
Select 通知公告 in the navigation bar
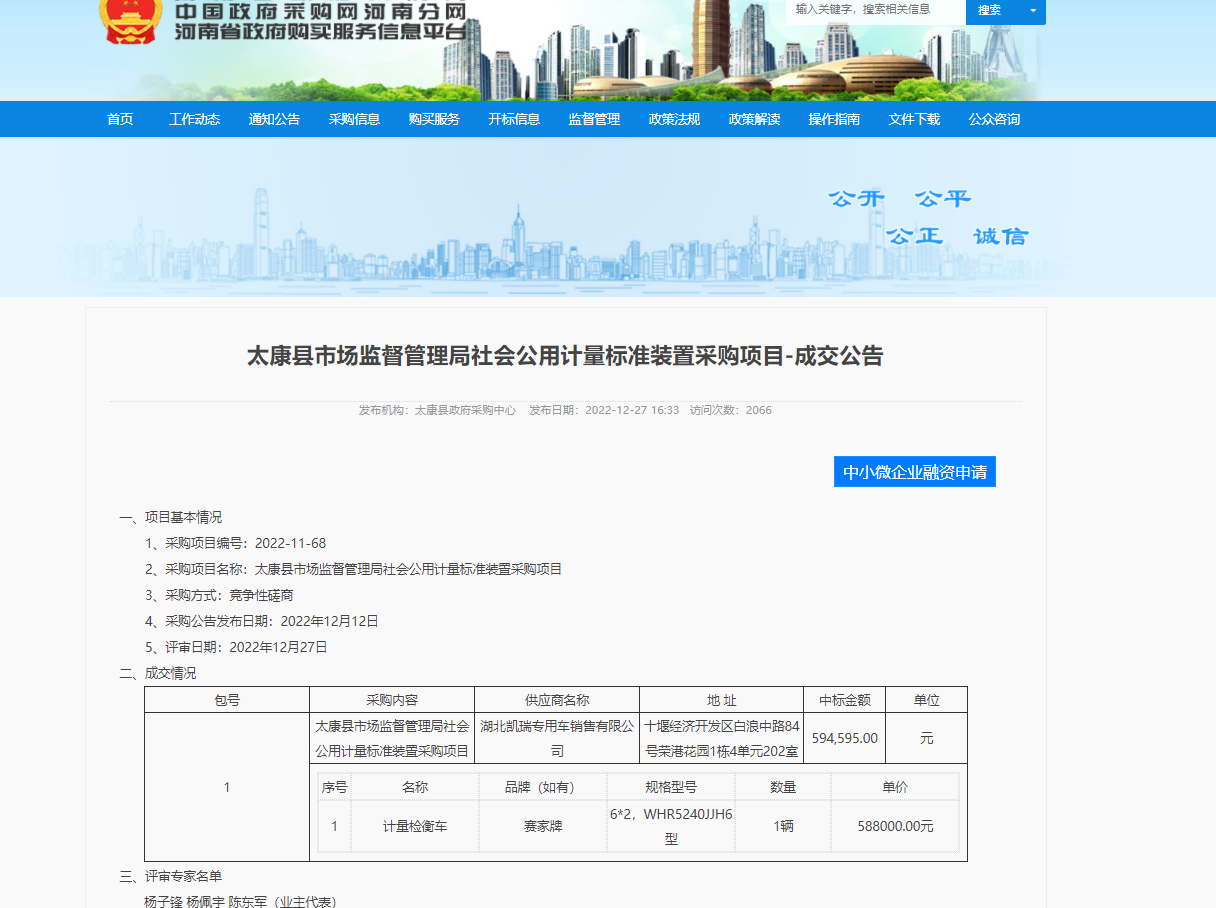point(274,119)
